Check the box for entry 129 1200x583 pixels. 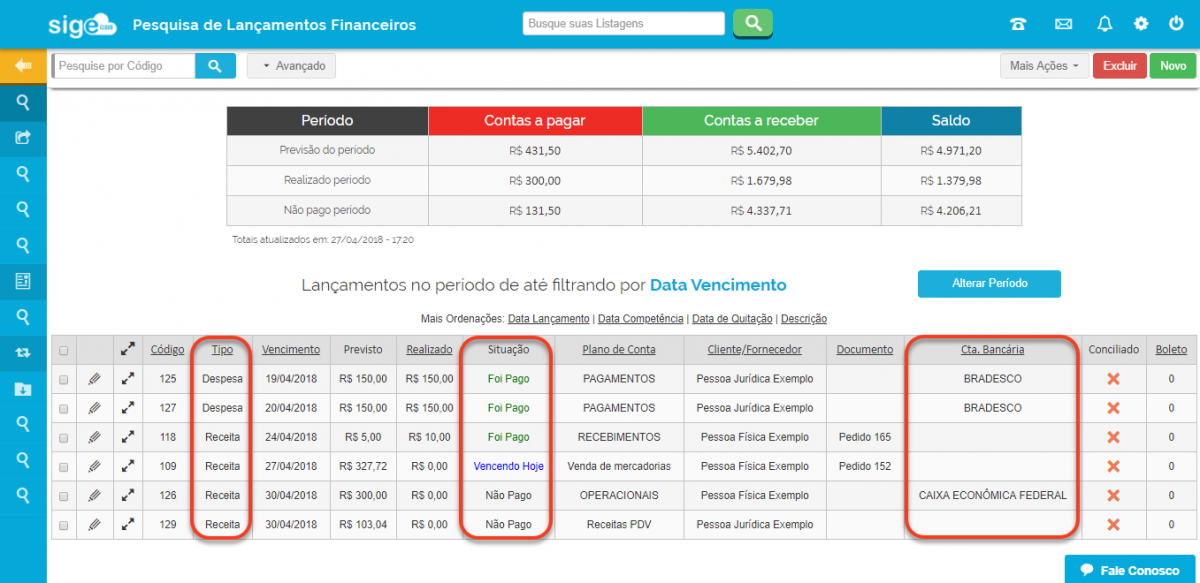pos(64,525)
